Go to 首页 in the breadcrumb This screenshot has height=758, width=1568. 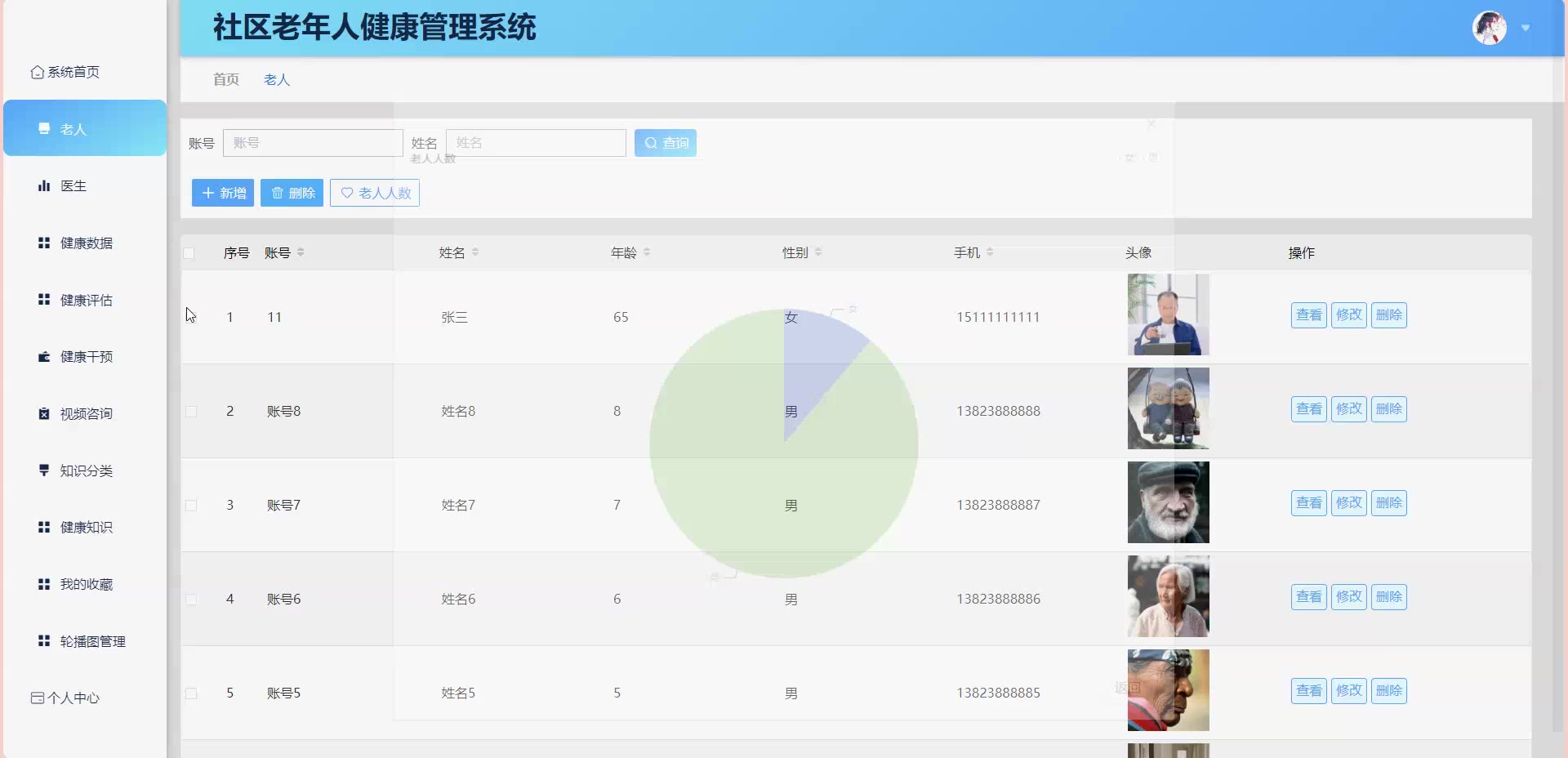tap(226, 80)
